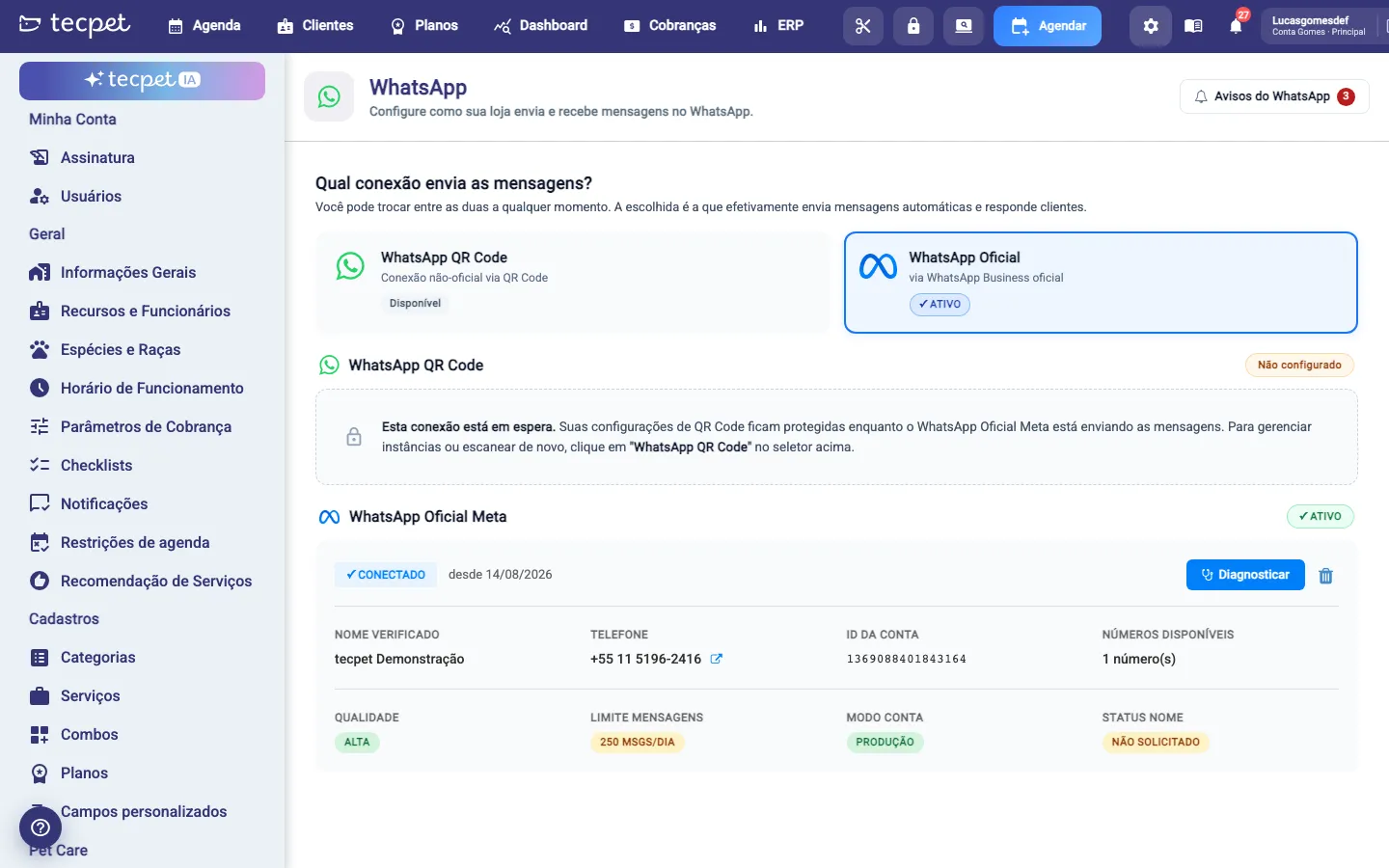
Task: Open the settings gear icon
Action: tap(1151, 26)
